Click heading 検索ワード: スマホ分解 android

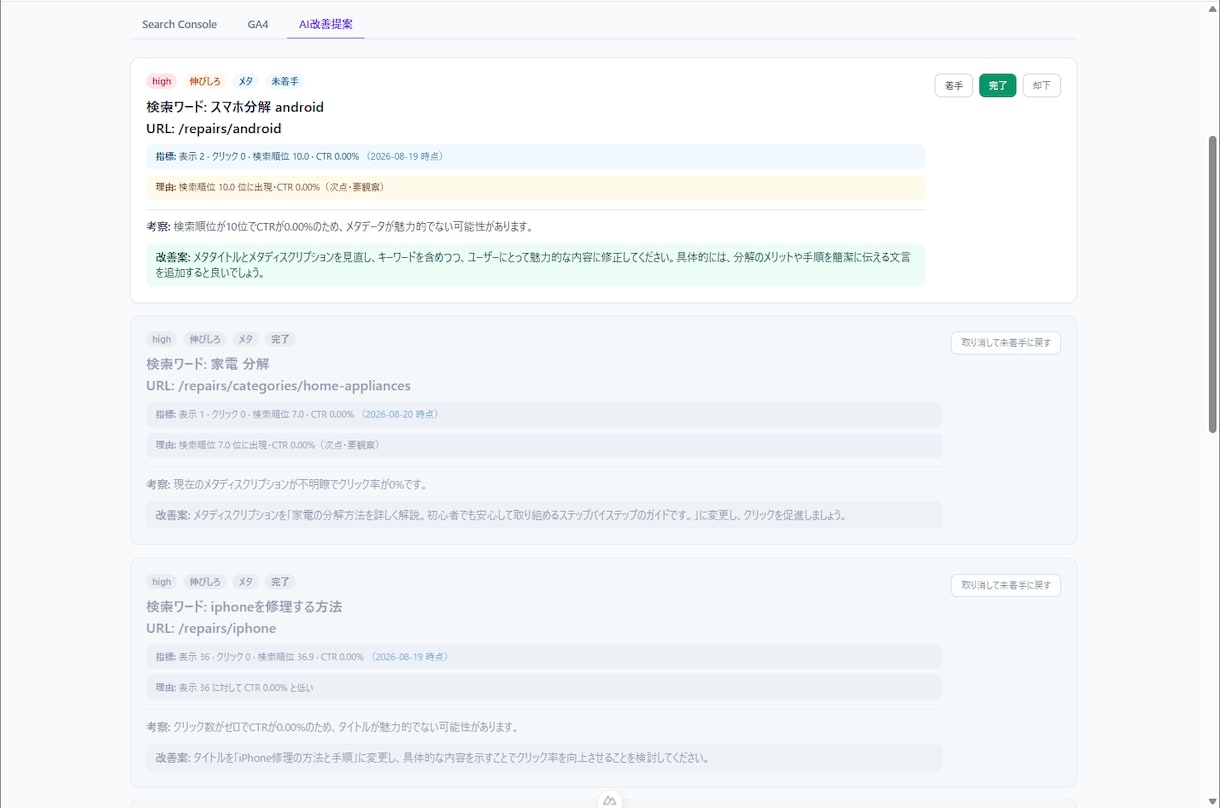click(x=235, y=107)
